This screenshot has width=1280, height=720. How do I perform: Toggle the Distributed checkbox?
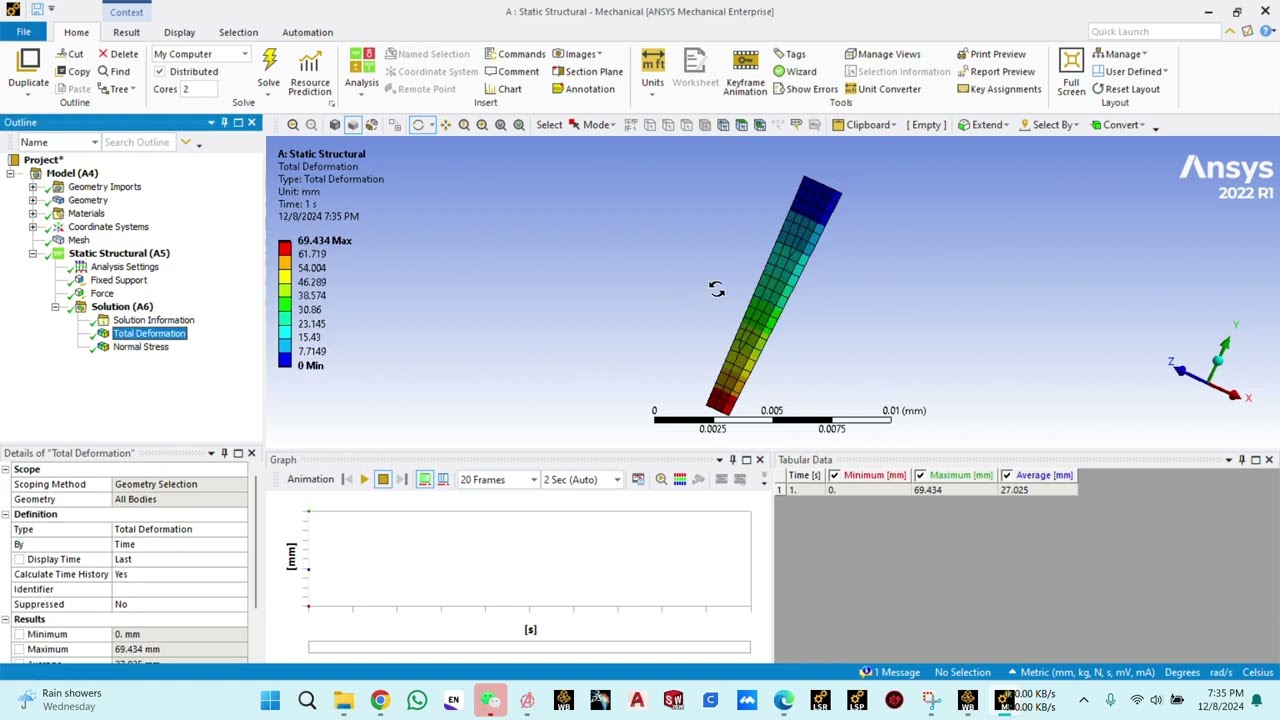tap(159, 72)
